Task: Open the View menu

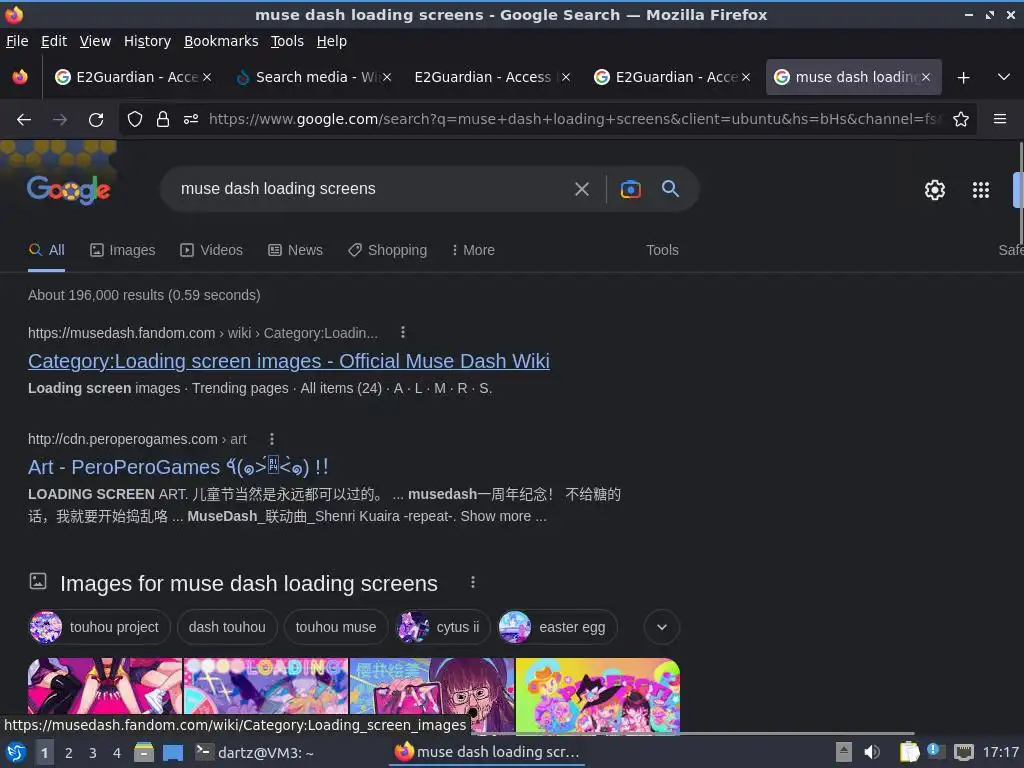Action: point(95,41)
